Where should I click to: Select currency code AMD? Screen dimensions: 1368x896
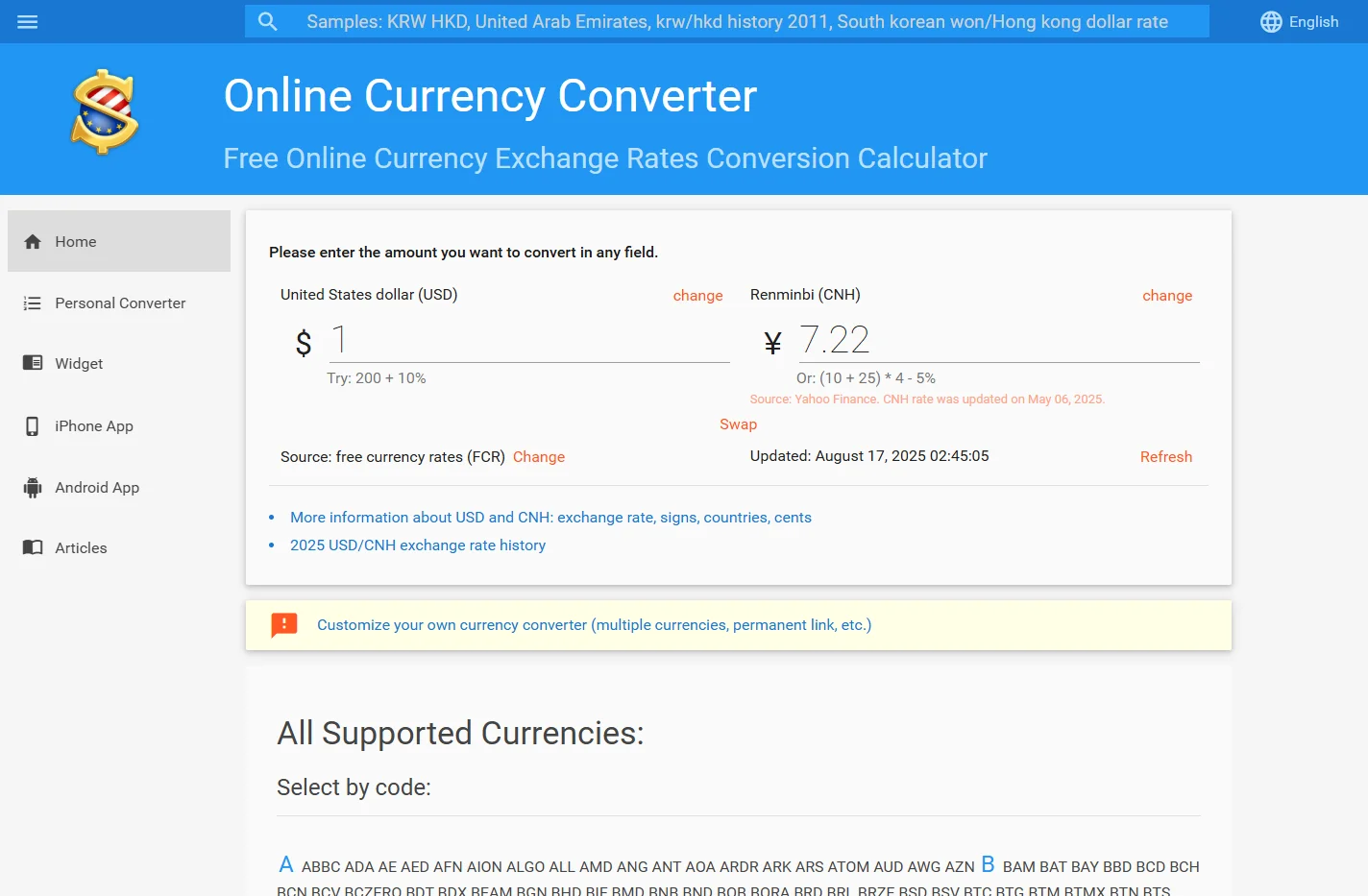click(x=596, y=867)
